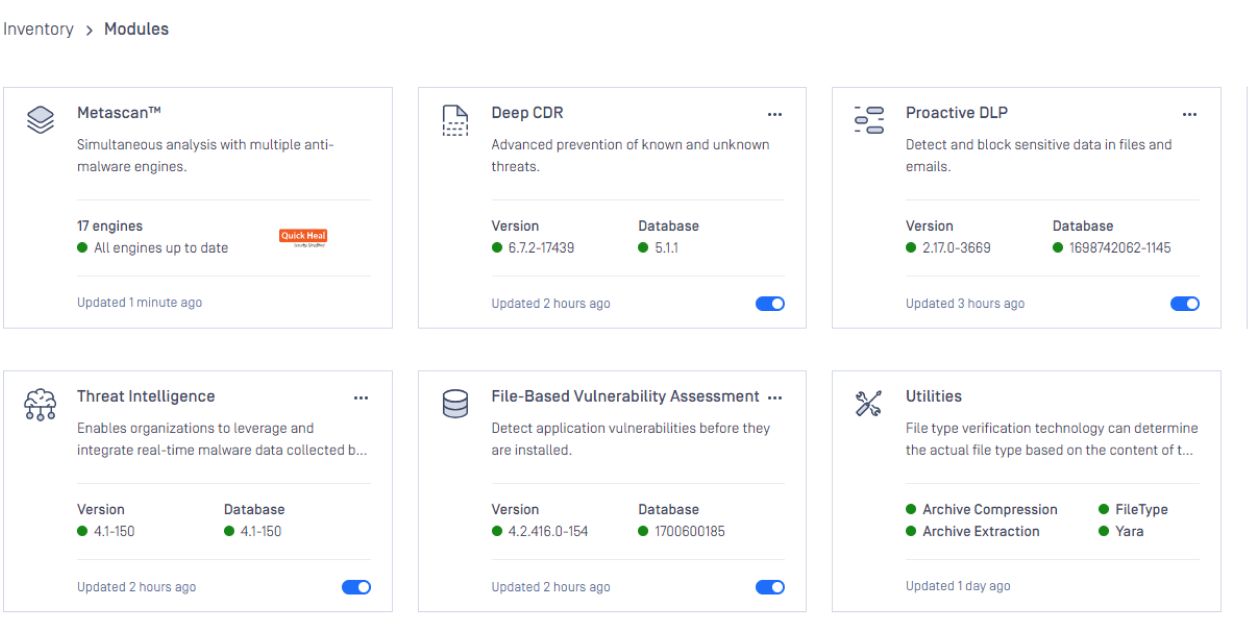Click the Utilities wrench and screwdriver icon
This screenshot has width=1248, height=624.
coord(869,404)
